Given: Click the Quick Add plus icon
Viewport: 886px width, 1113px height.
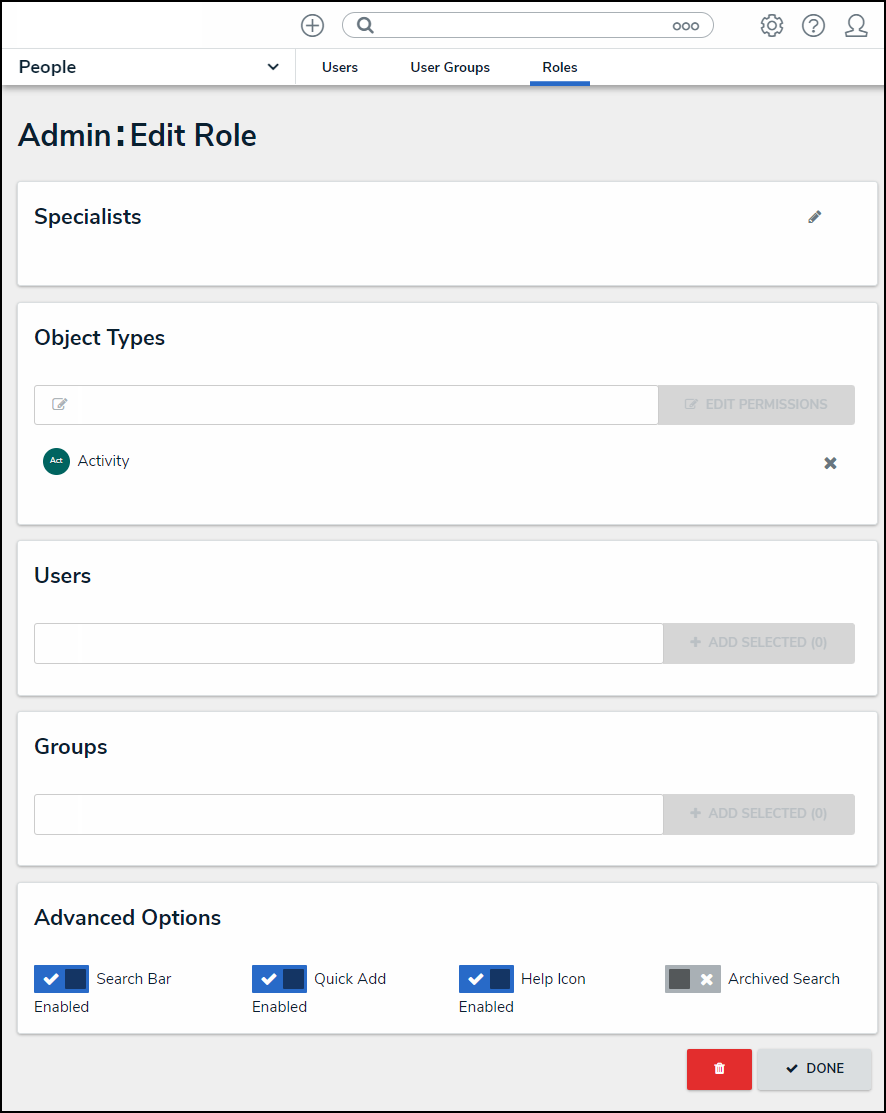Looking at the screenshot, I should pyautogui.click(x=312, y=26).
